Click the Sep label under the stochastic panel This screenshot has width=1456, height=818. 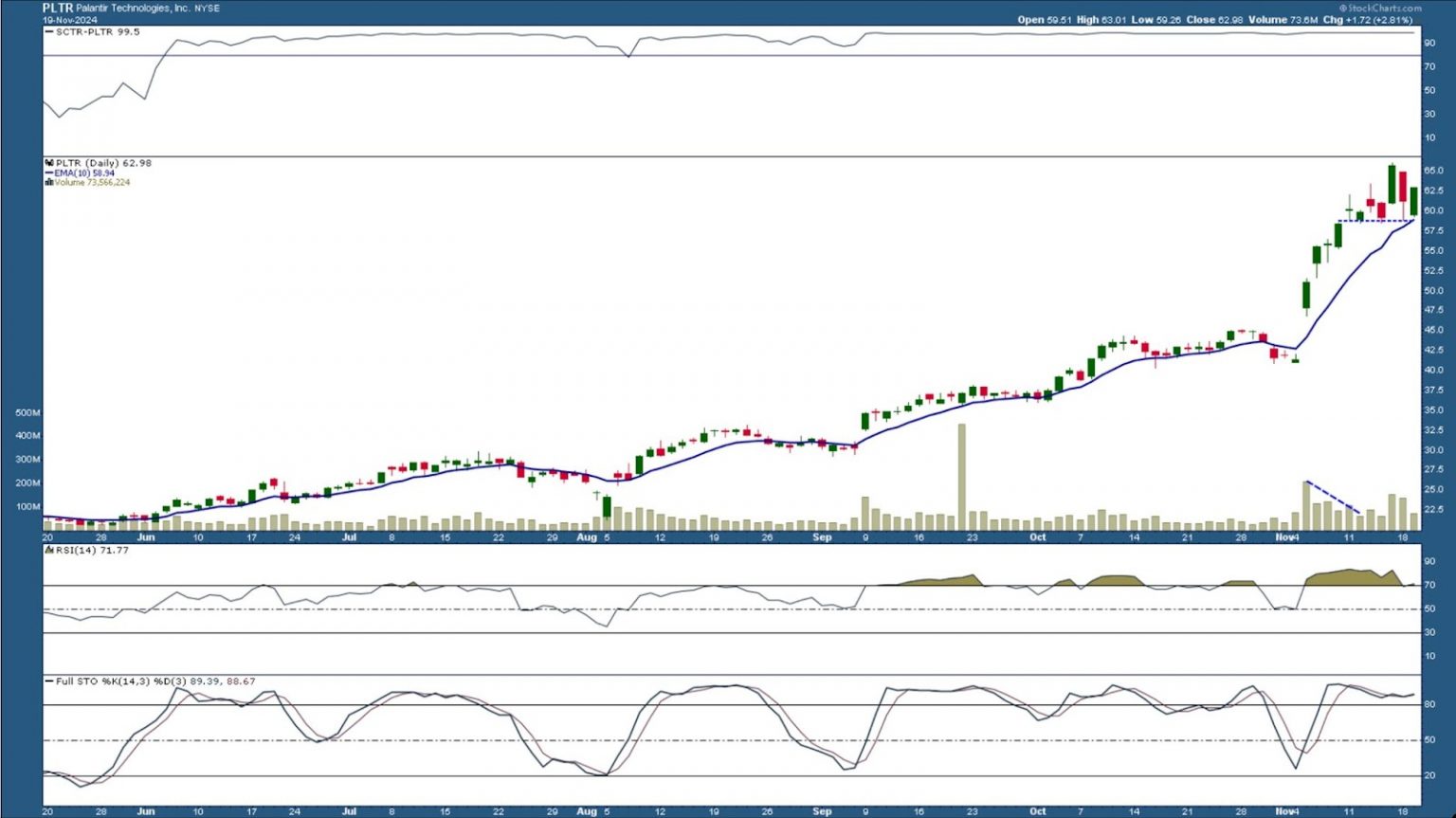point(822,811)
